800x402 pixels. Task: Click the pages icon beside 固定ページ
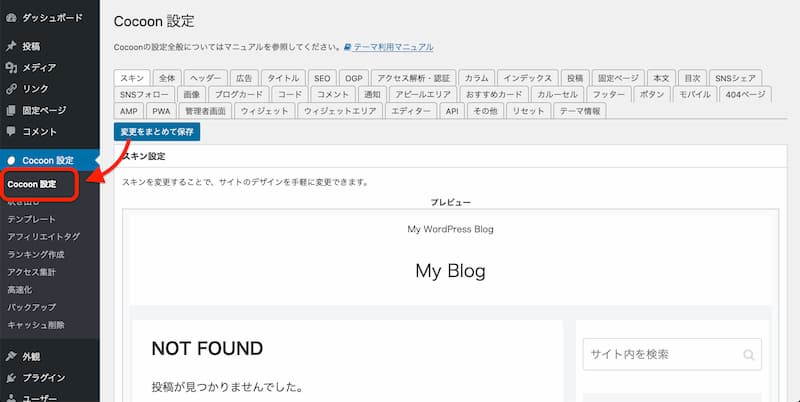[11, 110]
